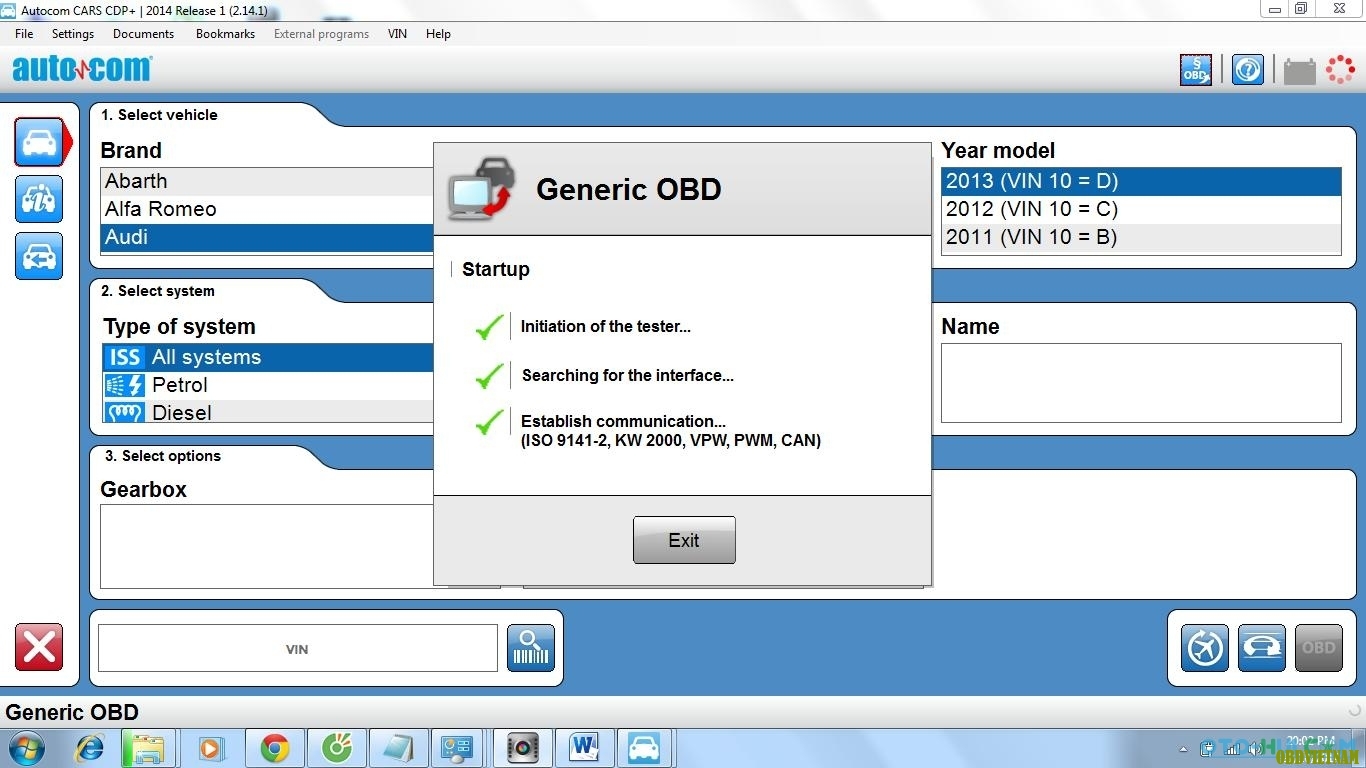Open the File menu
This screenshot has width=1366, height=768.
pyautogui.click(x=24, y=33)
